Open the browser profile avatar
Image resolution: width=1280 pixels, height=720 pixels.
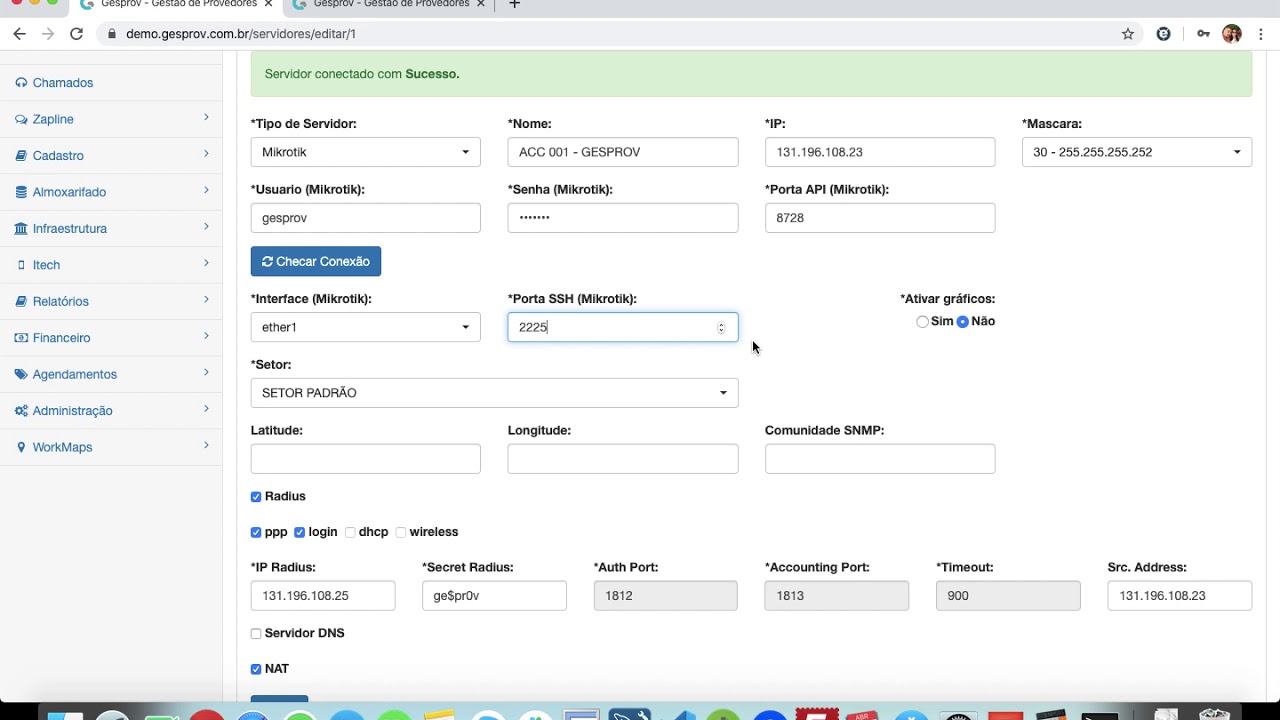coord(1232,34)
